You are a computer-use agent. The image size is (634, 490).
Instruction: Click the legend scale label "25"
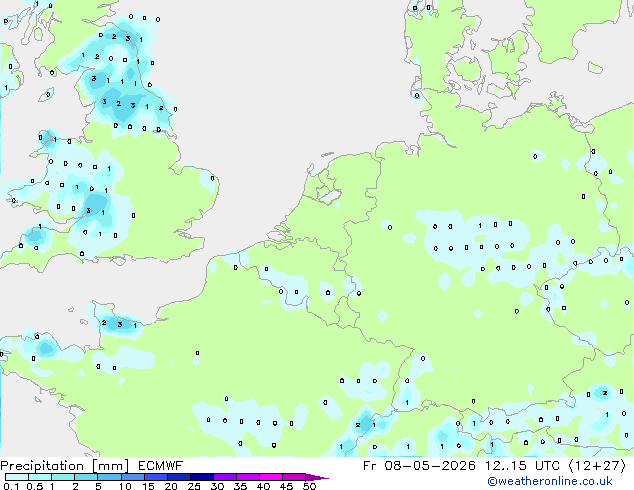pos(194,486)
